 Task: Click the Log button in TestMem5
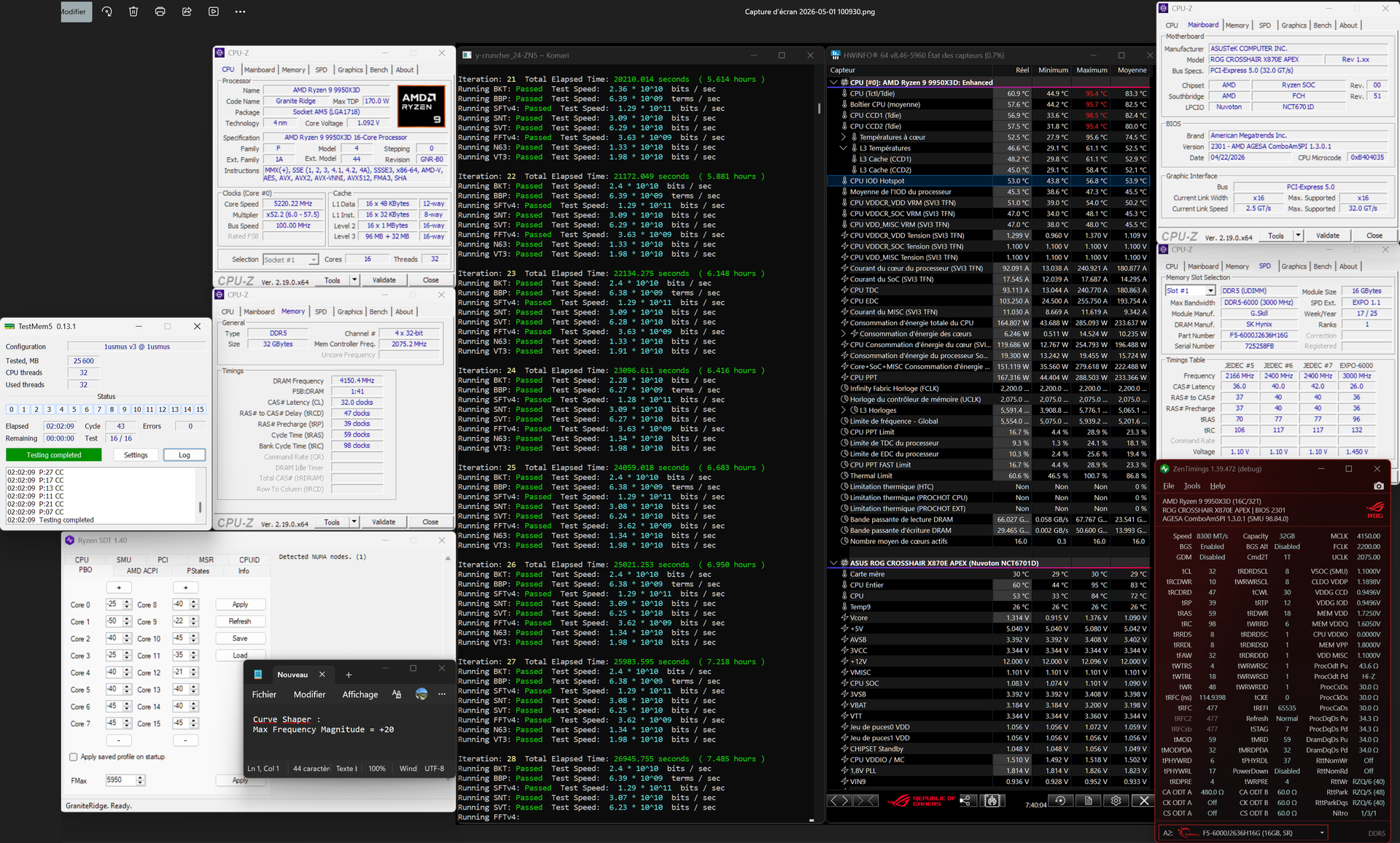click(x=184, y=455)
